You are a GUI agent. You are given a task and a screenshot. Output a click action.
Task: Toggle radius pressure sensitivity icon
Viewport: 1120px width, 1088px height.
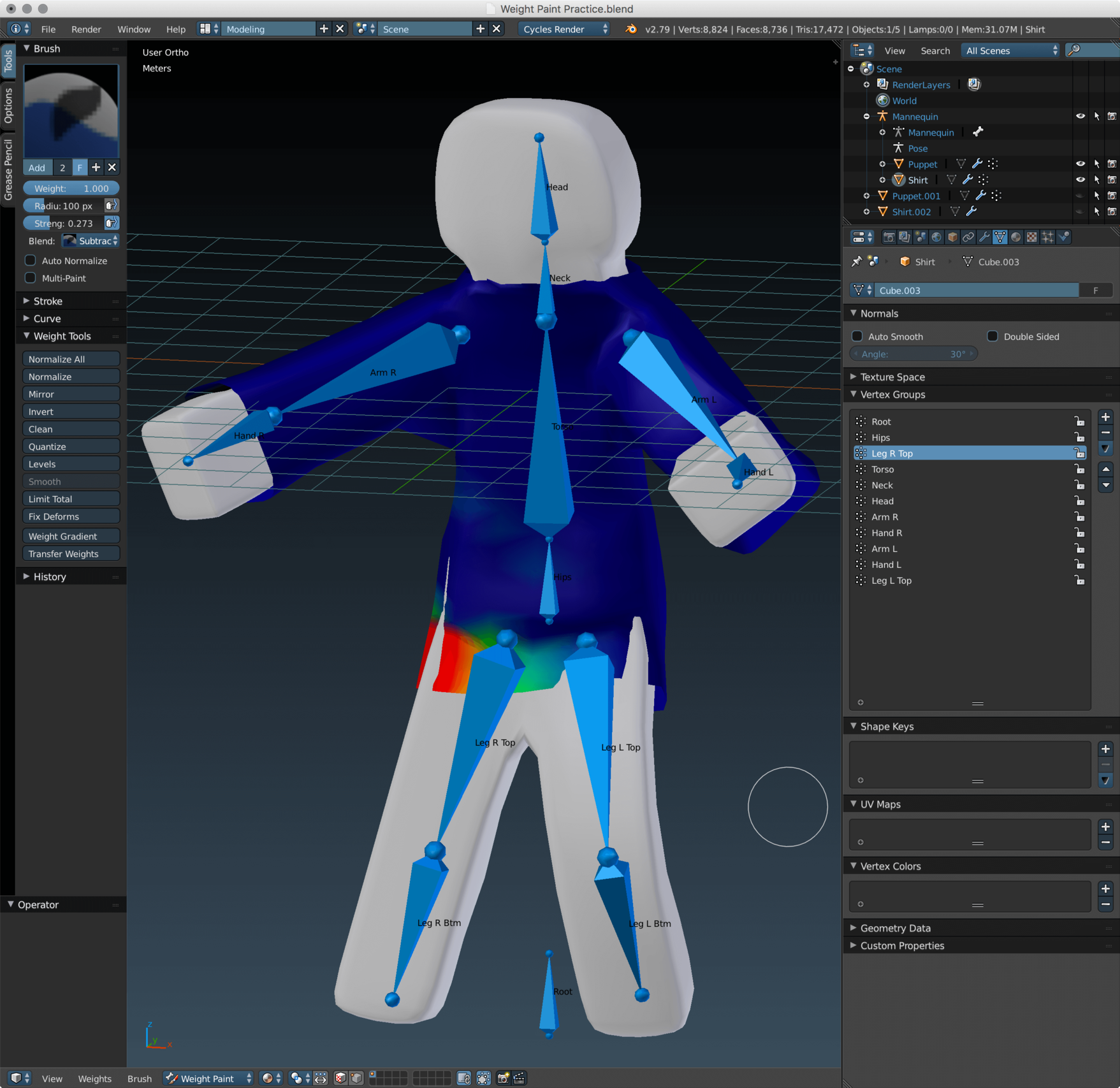[112, 205]
